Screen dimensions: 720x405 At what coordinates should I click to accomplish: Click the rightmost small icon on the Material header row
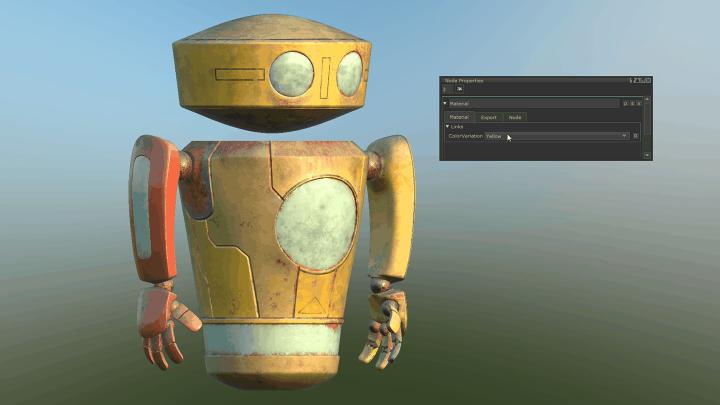[x=638, y=103]
